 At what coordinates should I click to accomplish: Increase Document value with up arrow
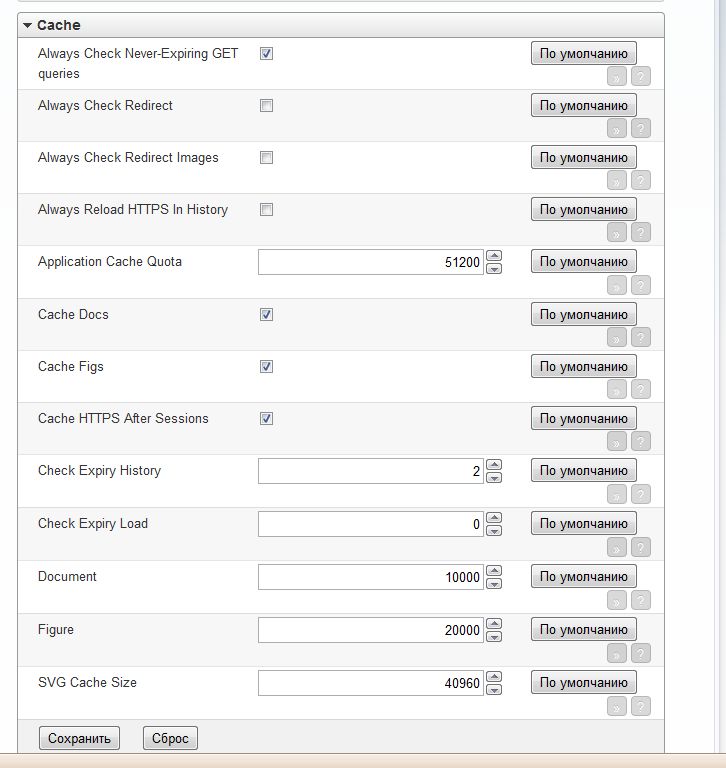point(494,571)
